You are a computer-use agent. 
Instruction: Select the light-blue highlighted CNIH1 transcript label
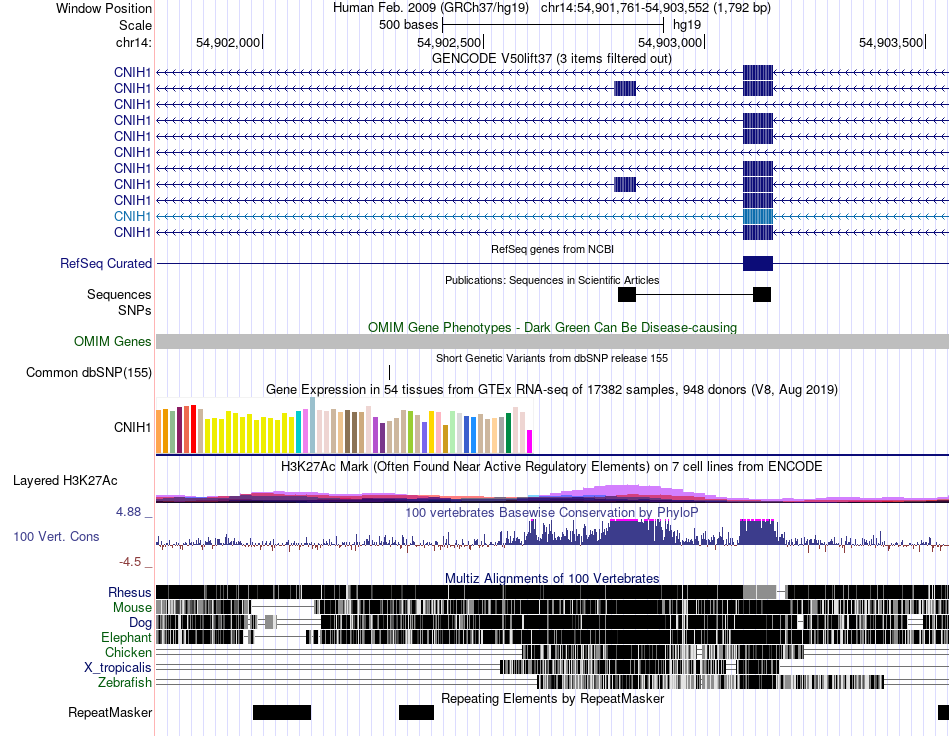point(132,216)
